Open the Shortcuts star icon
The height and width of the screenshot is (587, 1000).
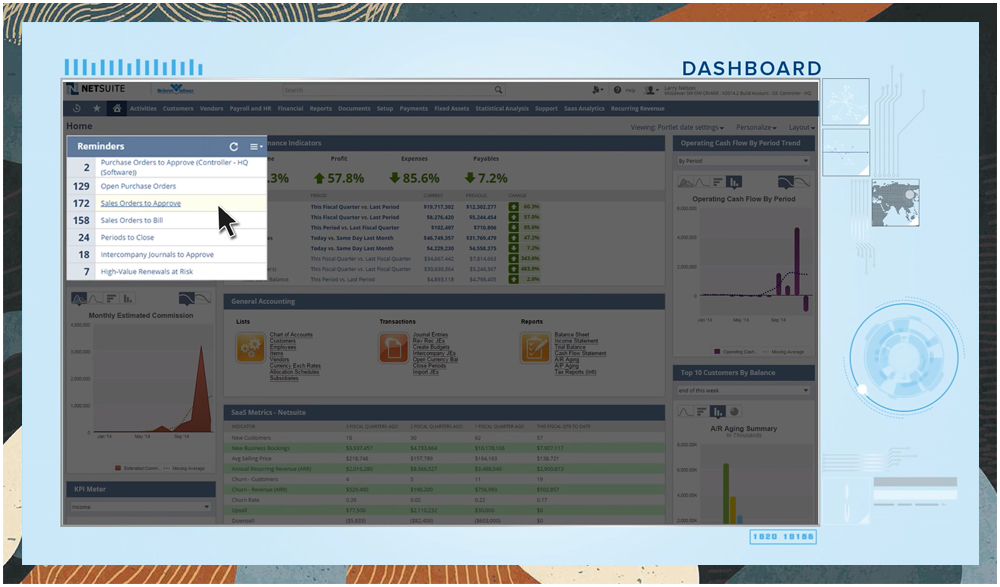coord(96,108)
